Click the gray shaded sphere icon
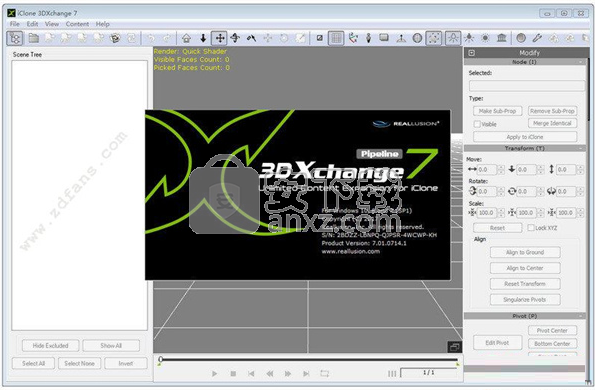The width and height of the screenshot is (595, 392). coord(521,38)
